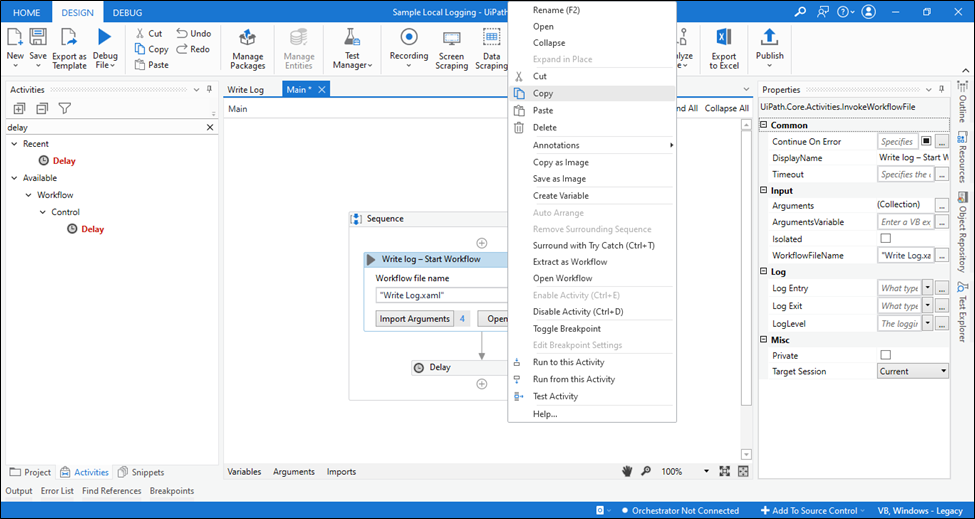Switch to the Write Log tab
Viewport: 975px width, 519px height.
246,90
